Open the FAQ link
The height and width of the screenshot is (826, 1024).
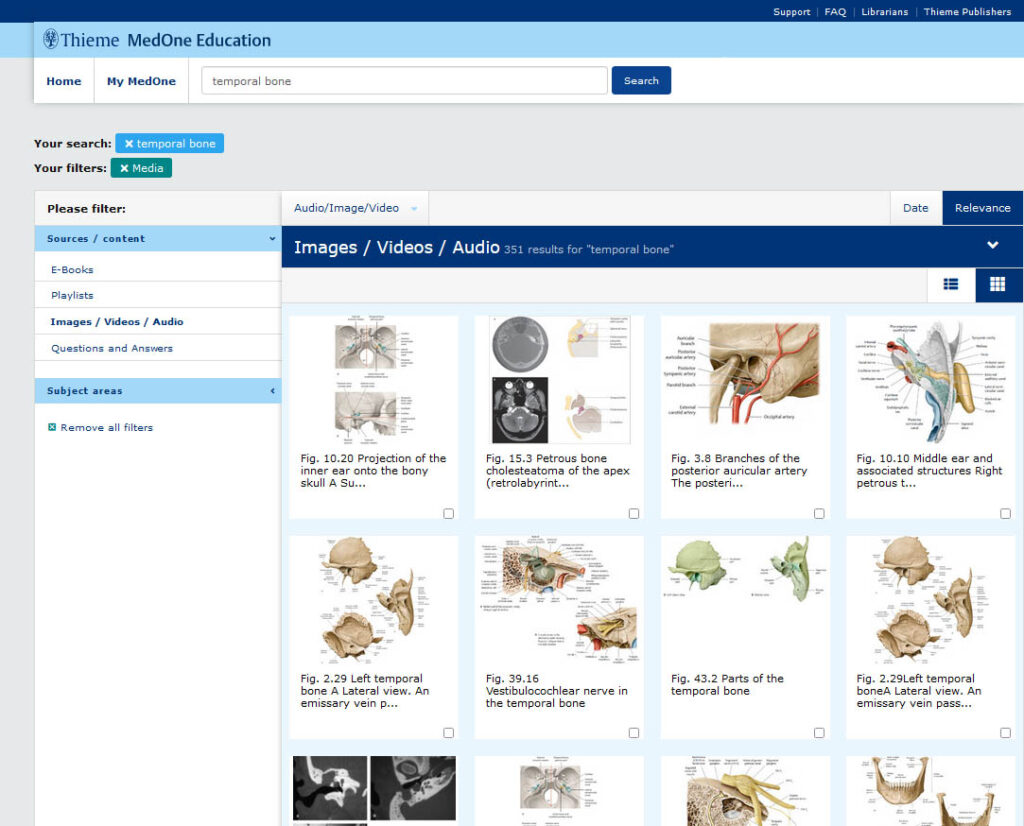click(x=835, y=11)
